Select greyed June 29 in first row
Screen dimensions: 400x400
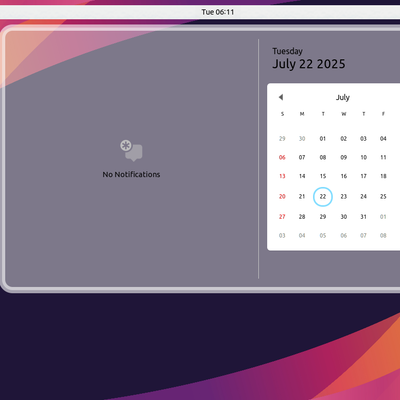pyautogui.click(x=282, y=138)
